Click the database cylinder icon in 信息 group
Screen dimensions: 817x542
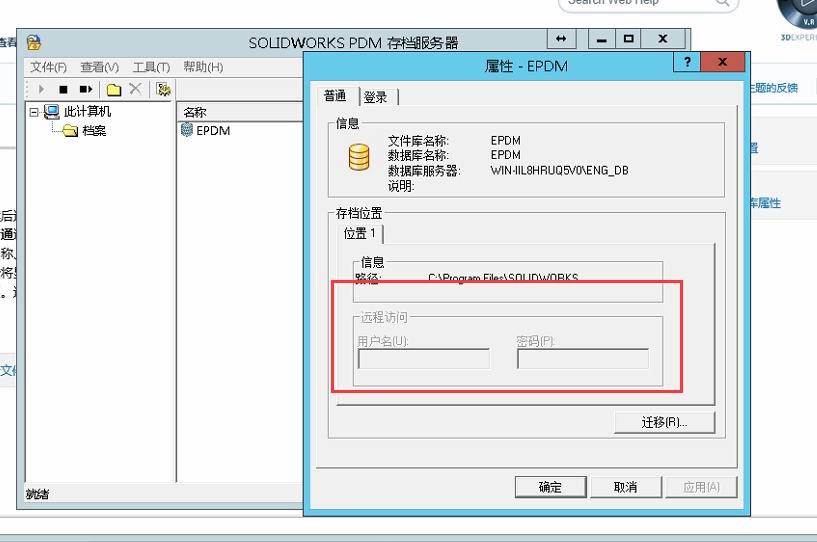359,157
